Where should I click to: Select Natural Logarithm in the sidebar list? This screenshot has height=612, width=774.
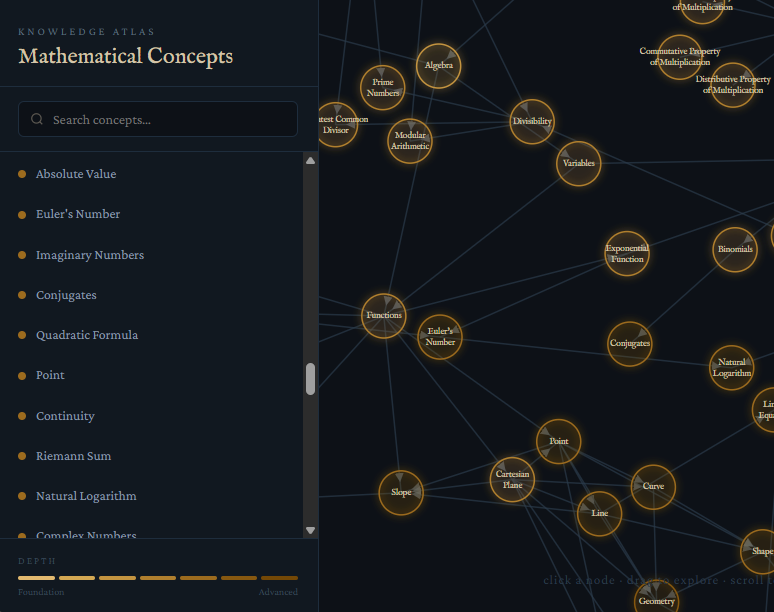pyautogui.click(x=152, y=496)
